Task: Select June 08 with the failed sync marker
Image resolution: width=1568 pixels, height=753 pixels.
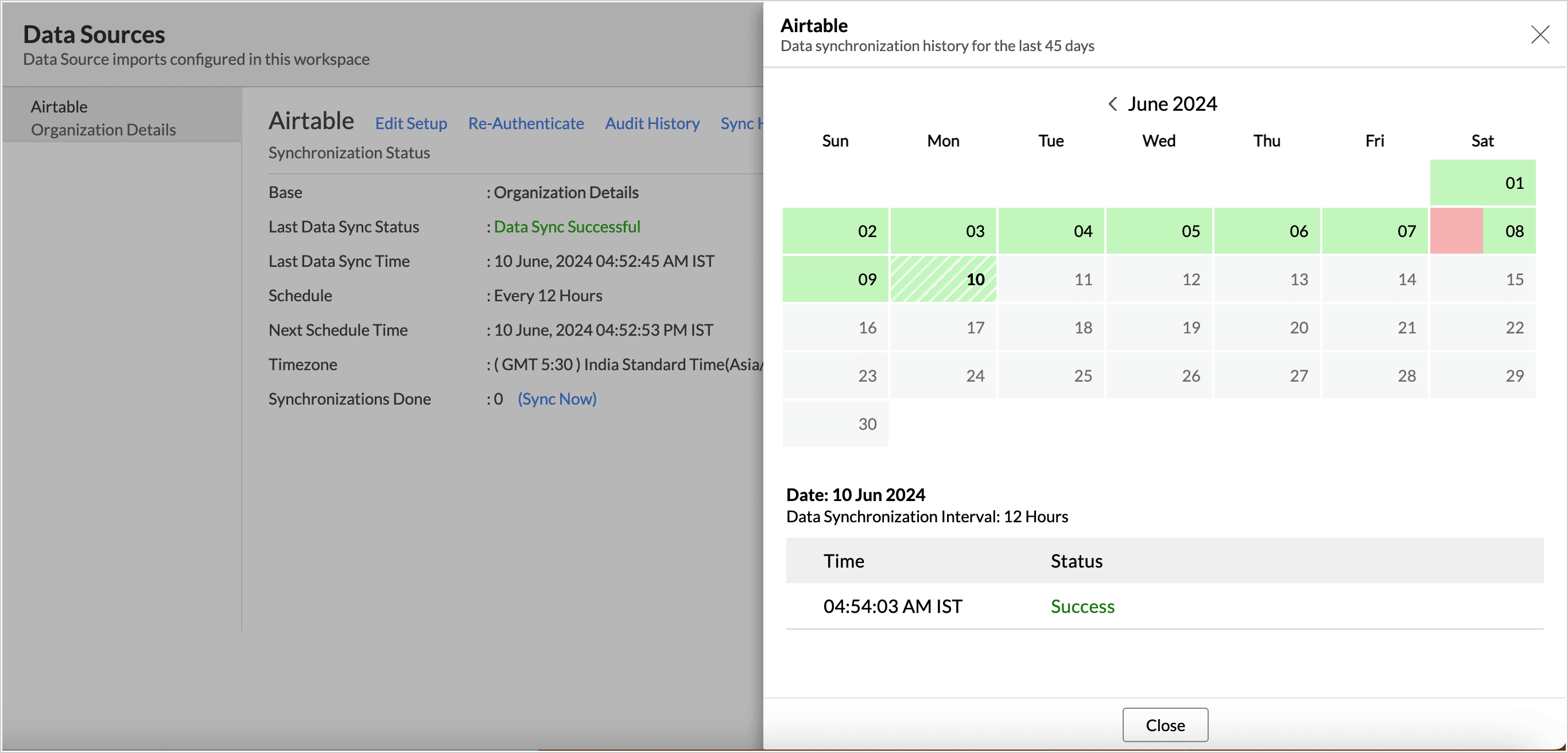Action: pos(1482,231)
